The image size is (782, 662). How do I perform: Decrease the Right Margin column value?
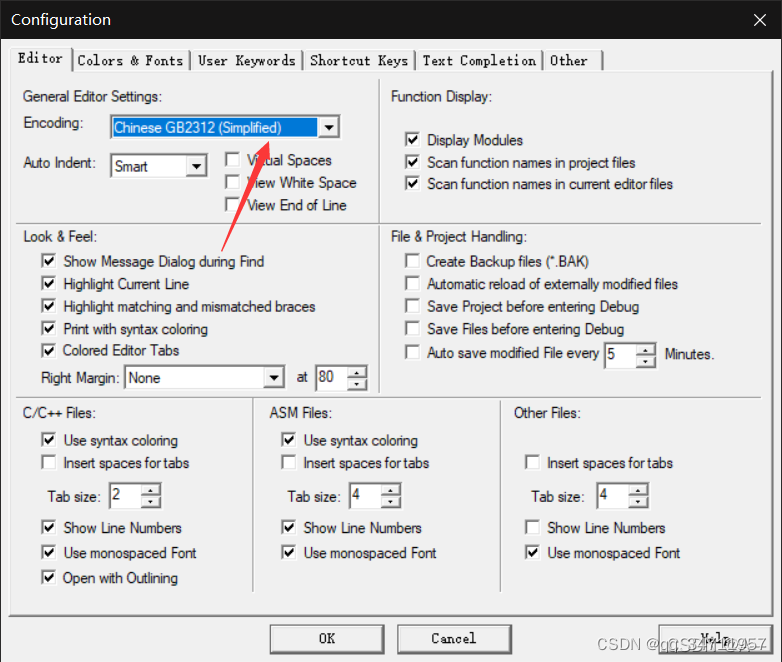pyautogui.click(x=357, y=384)
